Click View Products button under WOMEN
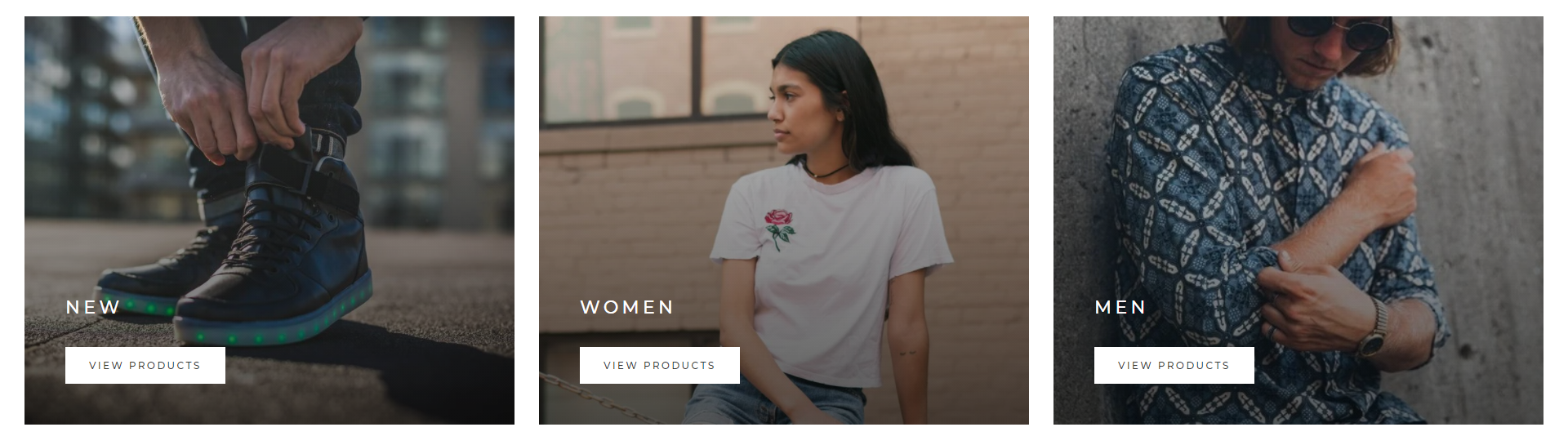The image size is (1568, 445). [x=660, y=365]
